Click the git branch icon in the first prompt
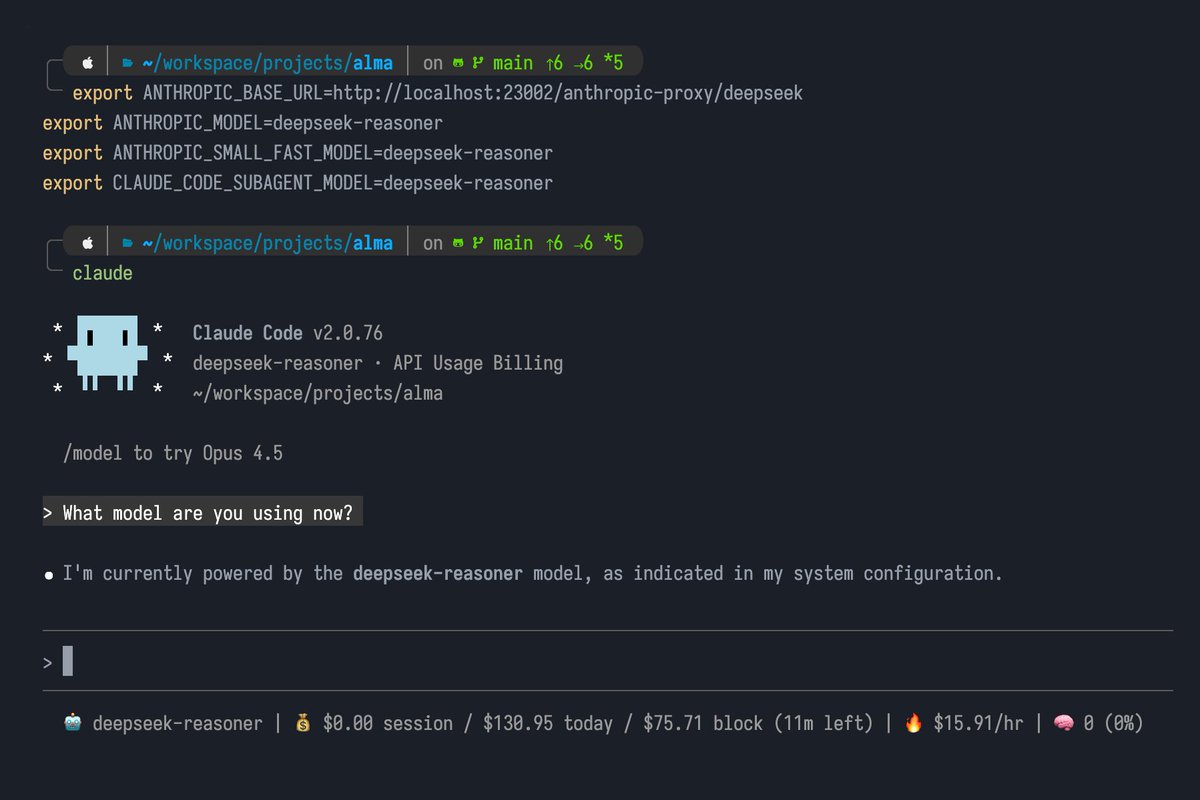The height and width of the screenshot is (800, 1200). (x=478, y=63)
